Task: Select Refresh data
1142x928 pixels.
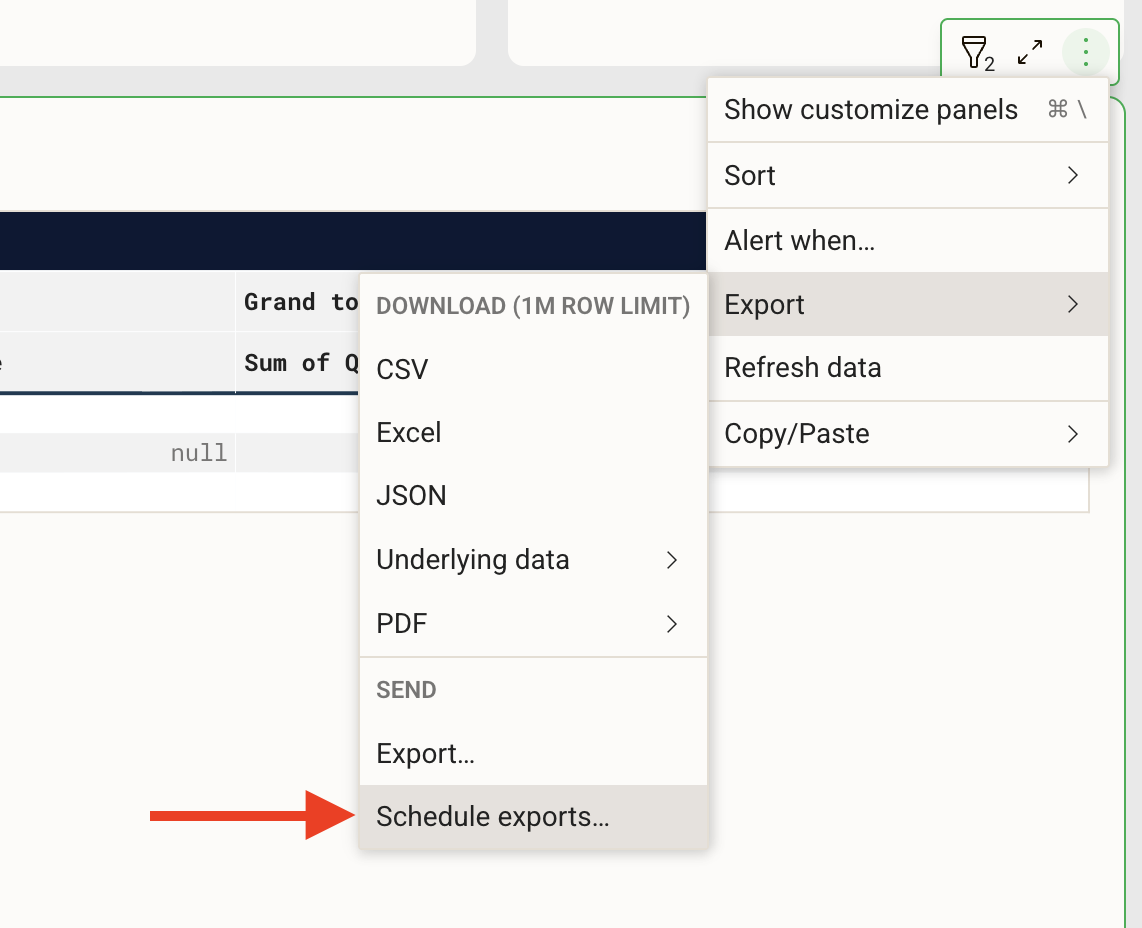Action: point(907,368)
